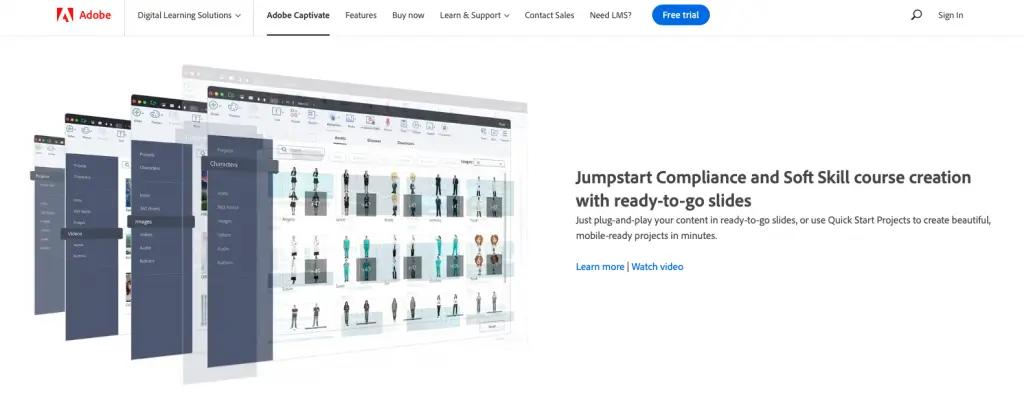Viewport: 1024px width, 419px height.
Task: Click the "Just plug-and-play your content" paragraph
Action: [784, 228]
